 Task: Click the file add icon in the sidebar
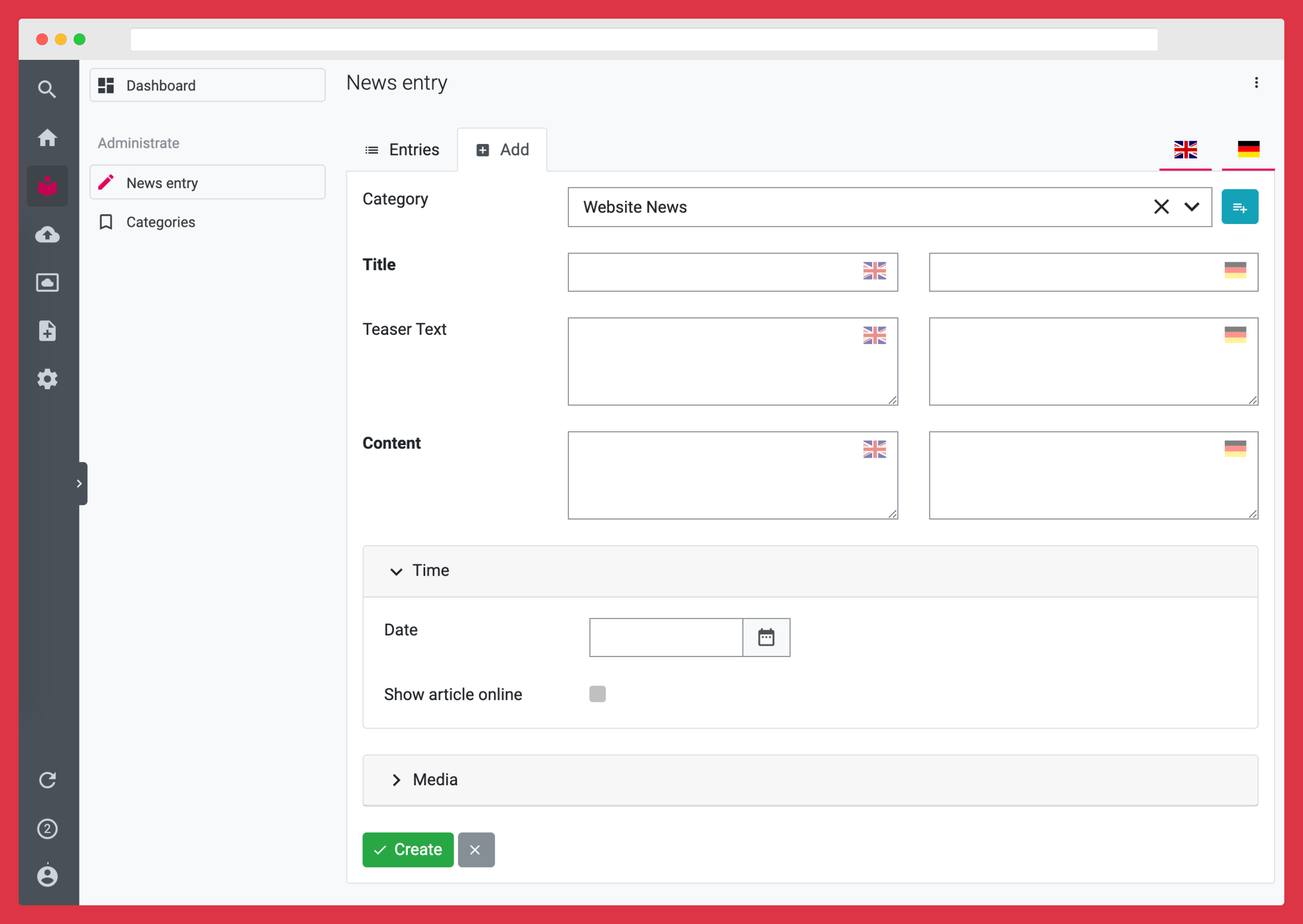click(x=49, y=331)
